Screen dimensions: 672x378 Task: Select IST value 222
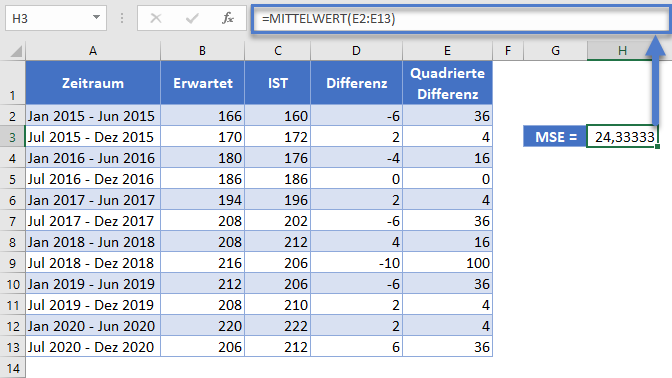pos(278,326)
